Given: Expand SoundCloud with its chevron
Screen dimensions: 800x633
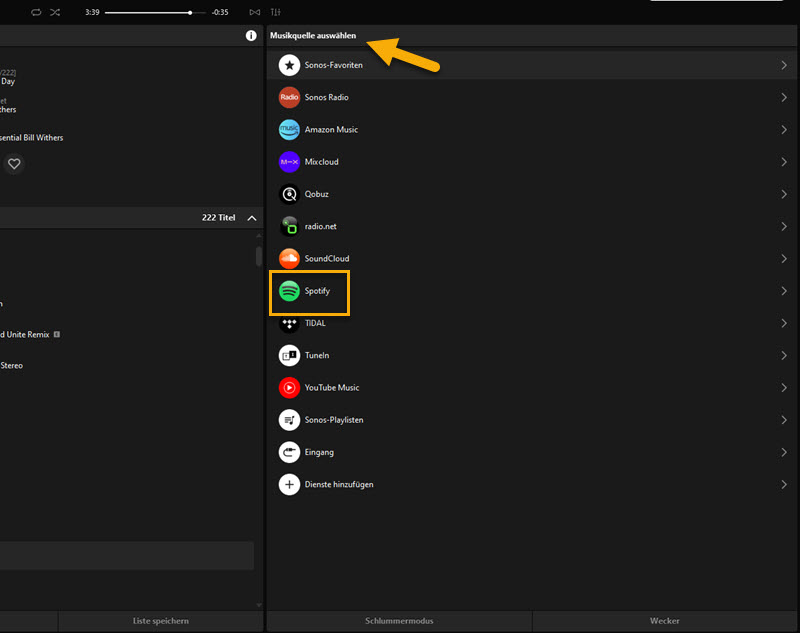Looking at the screenshot, I should coord(784,259).
